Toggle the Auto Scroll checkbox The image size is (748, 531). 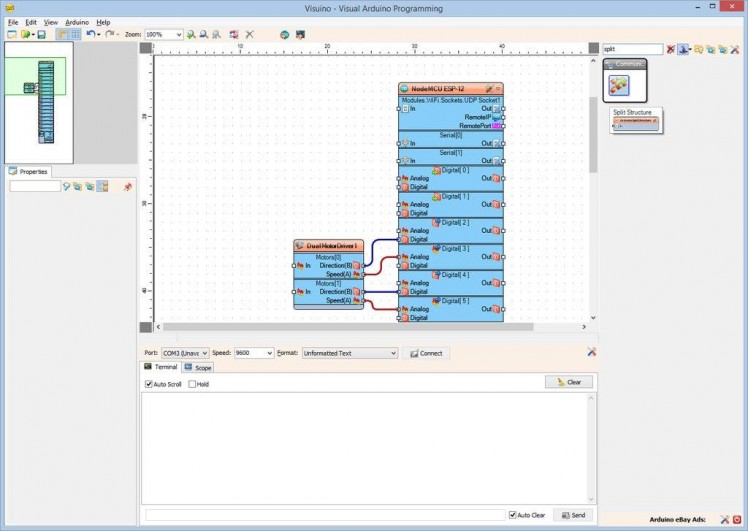click(x=150, y=384)
